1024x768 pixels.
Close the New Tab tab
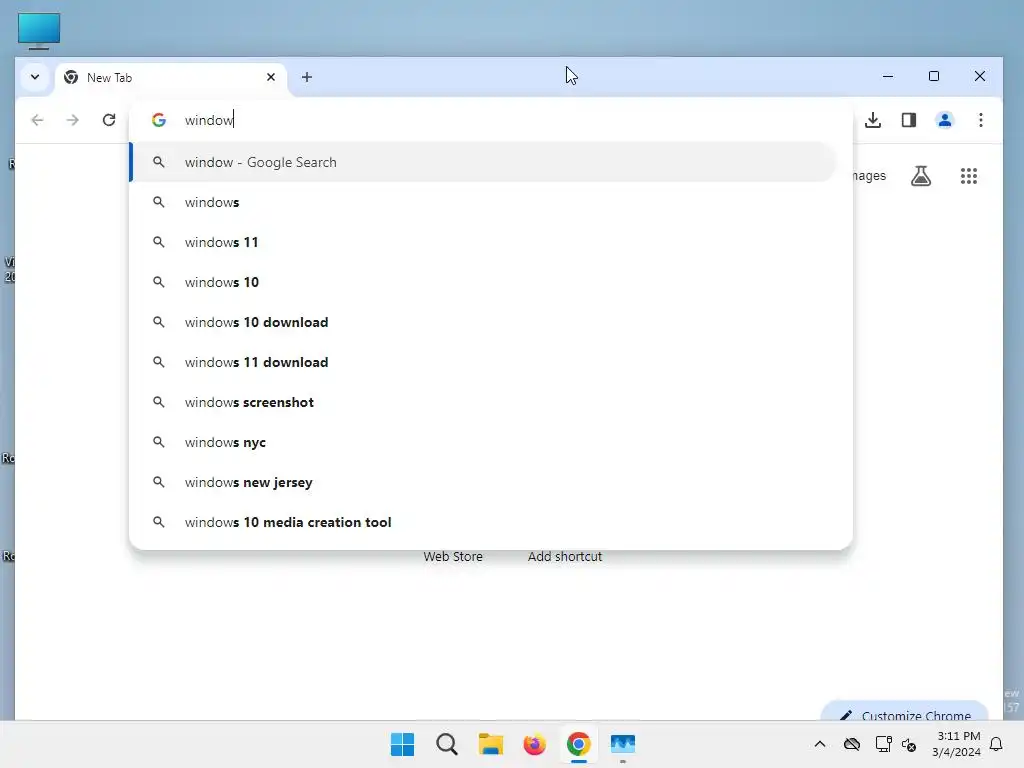[x=271, y=77]
